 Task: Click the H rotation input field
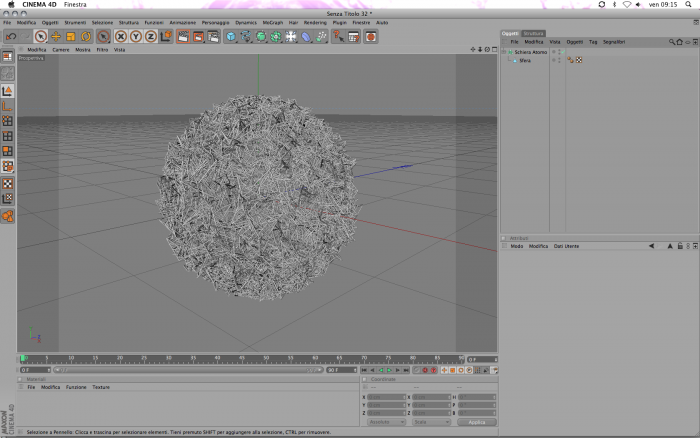pos(477,397)
